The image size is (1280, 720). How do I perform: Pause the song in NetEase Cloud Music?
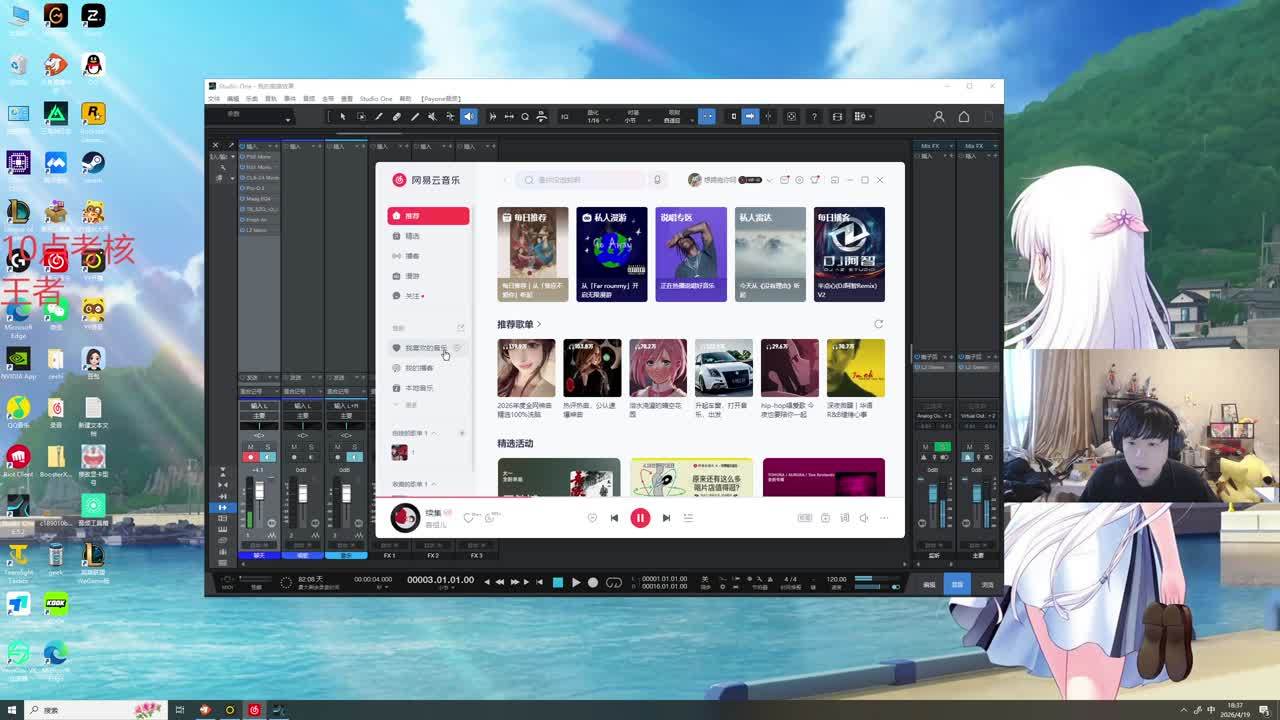640,518
